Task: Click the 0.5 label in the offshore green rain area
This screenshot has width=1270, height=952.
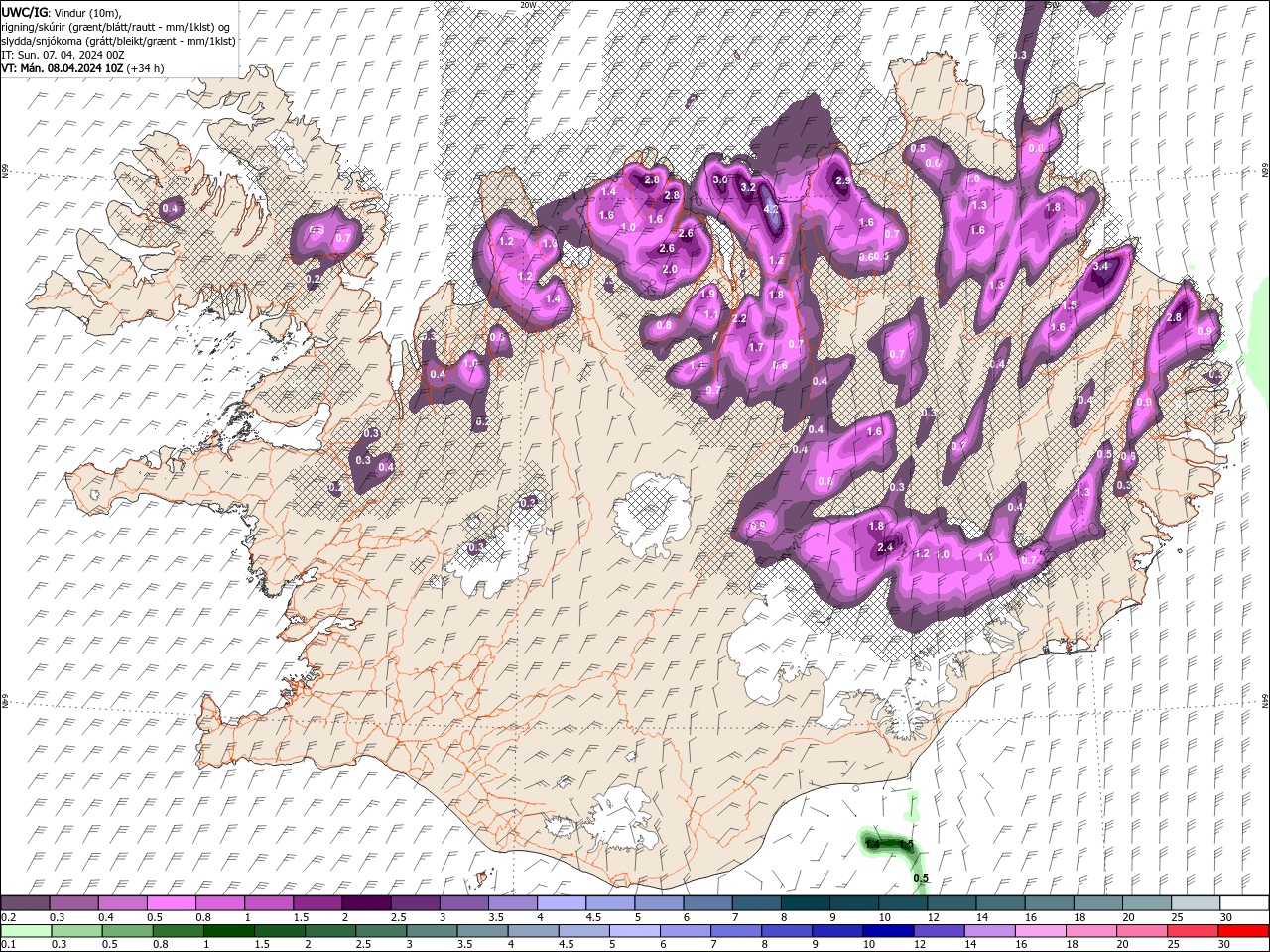Action: [921, 878]
